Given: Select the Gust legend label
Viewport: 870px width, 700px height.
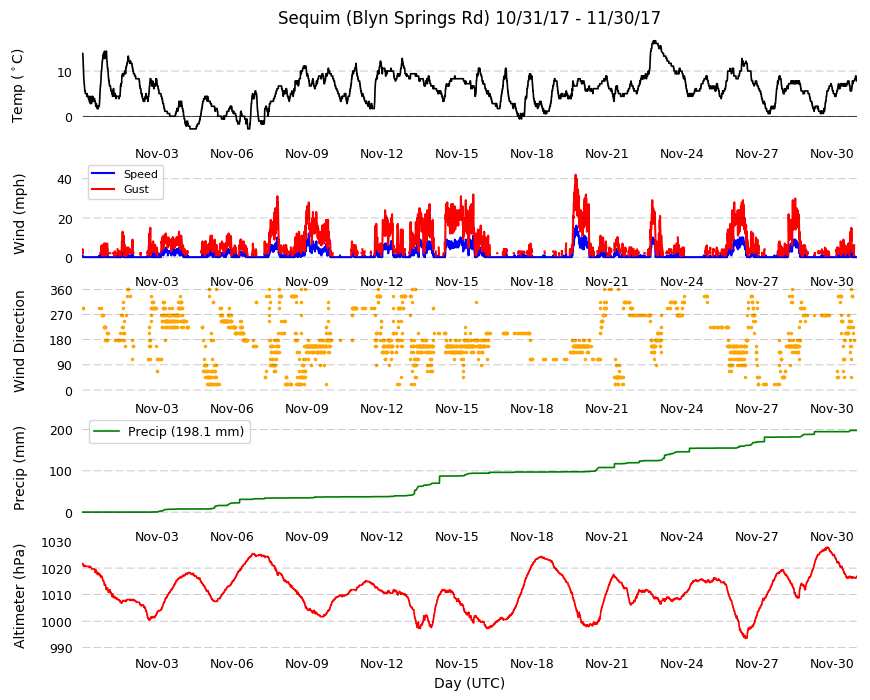Looking at the screenshot, I should [136, 189].
